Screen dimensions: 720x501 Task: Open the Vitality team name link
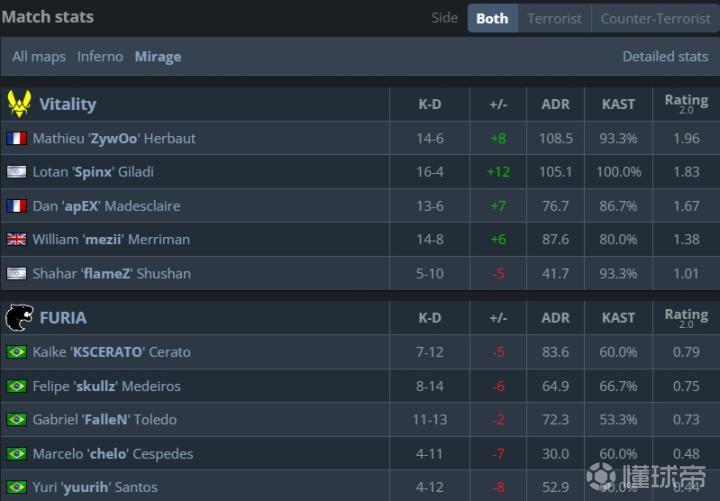click(68, 104)
